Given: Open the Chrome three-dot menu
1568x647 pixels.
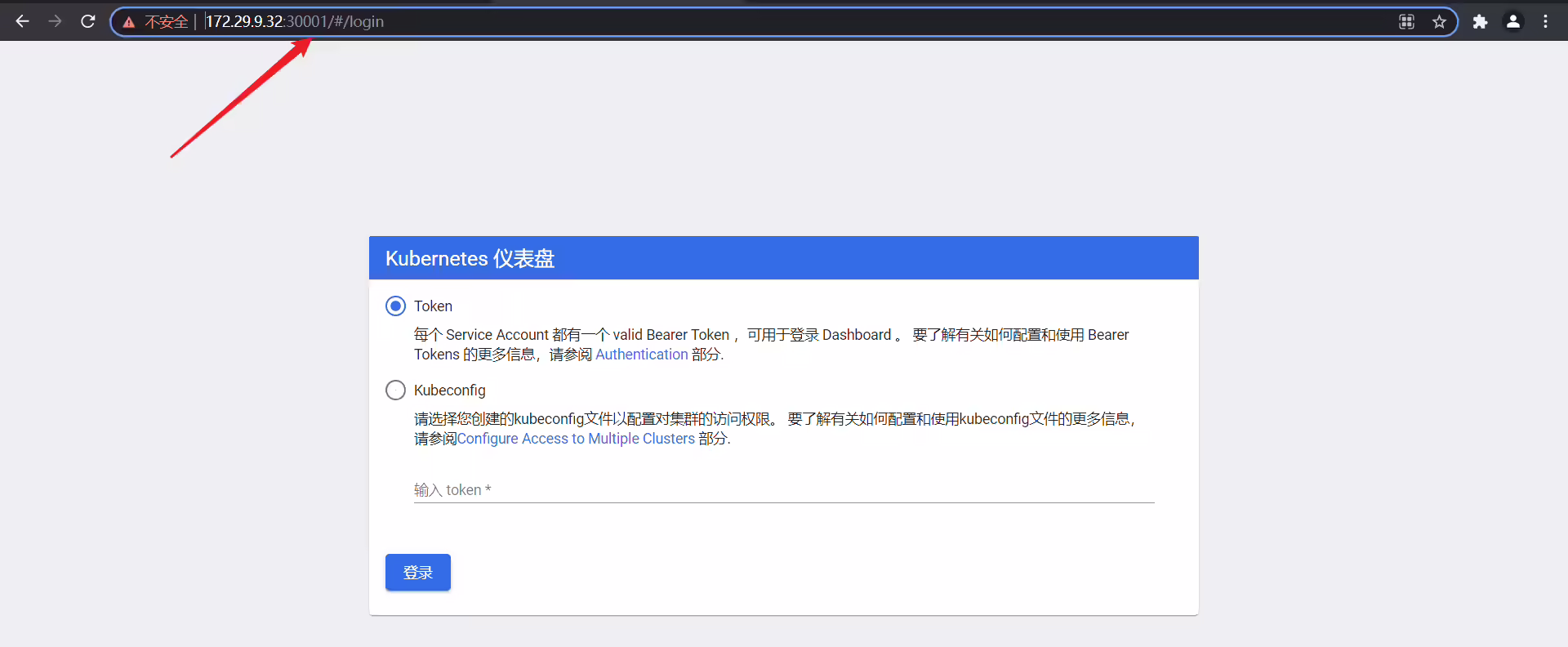Looking at the screenshot, I should 1545,22.
